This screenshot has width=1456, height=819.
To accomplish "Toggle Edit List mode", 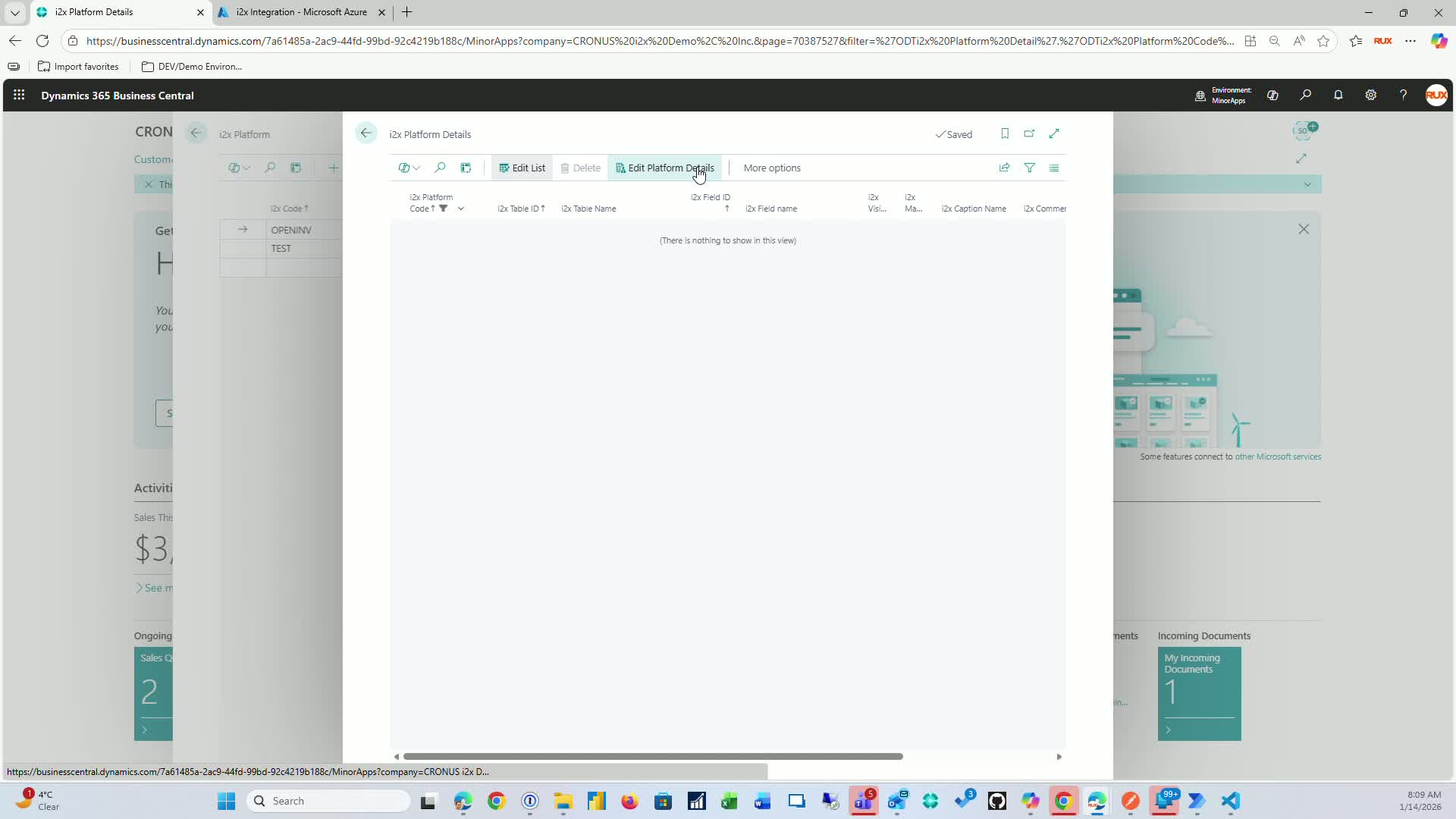I will pos(522,168).
